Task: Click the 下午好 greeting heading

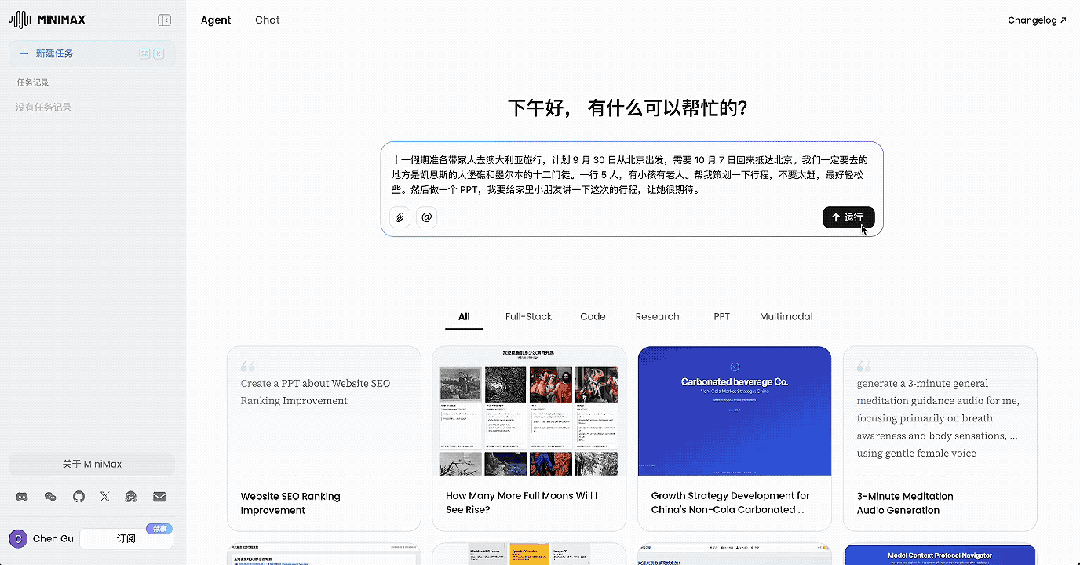Action: tap(627, 108)
